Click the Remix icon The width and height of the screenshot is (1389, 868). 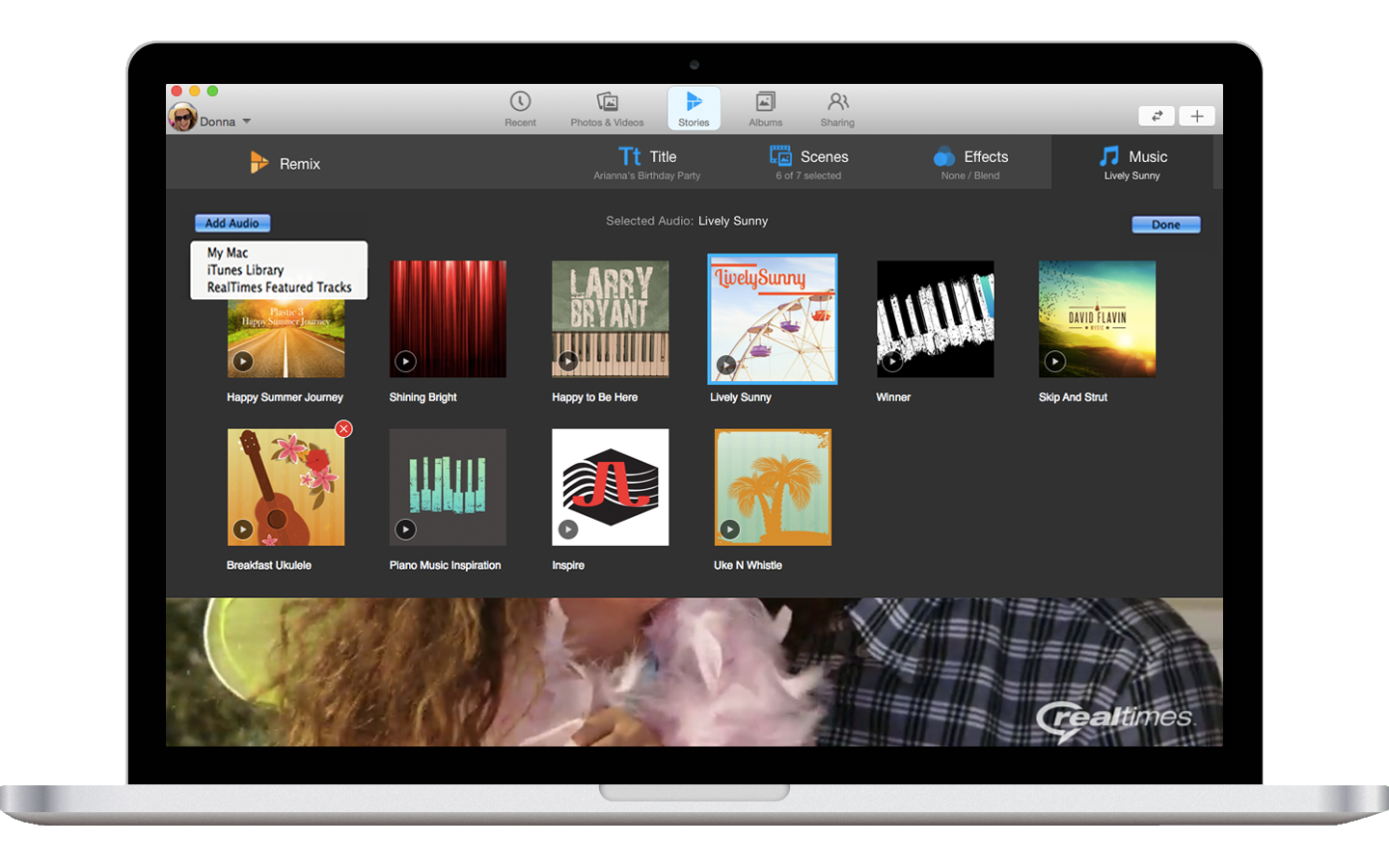pyautogui.click(x=259, y=163)
